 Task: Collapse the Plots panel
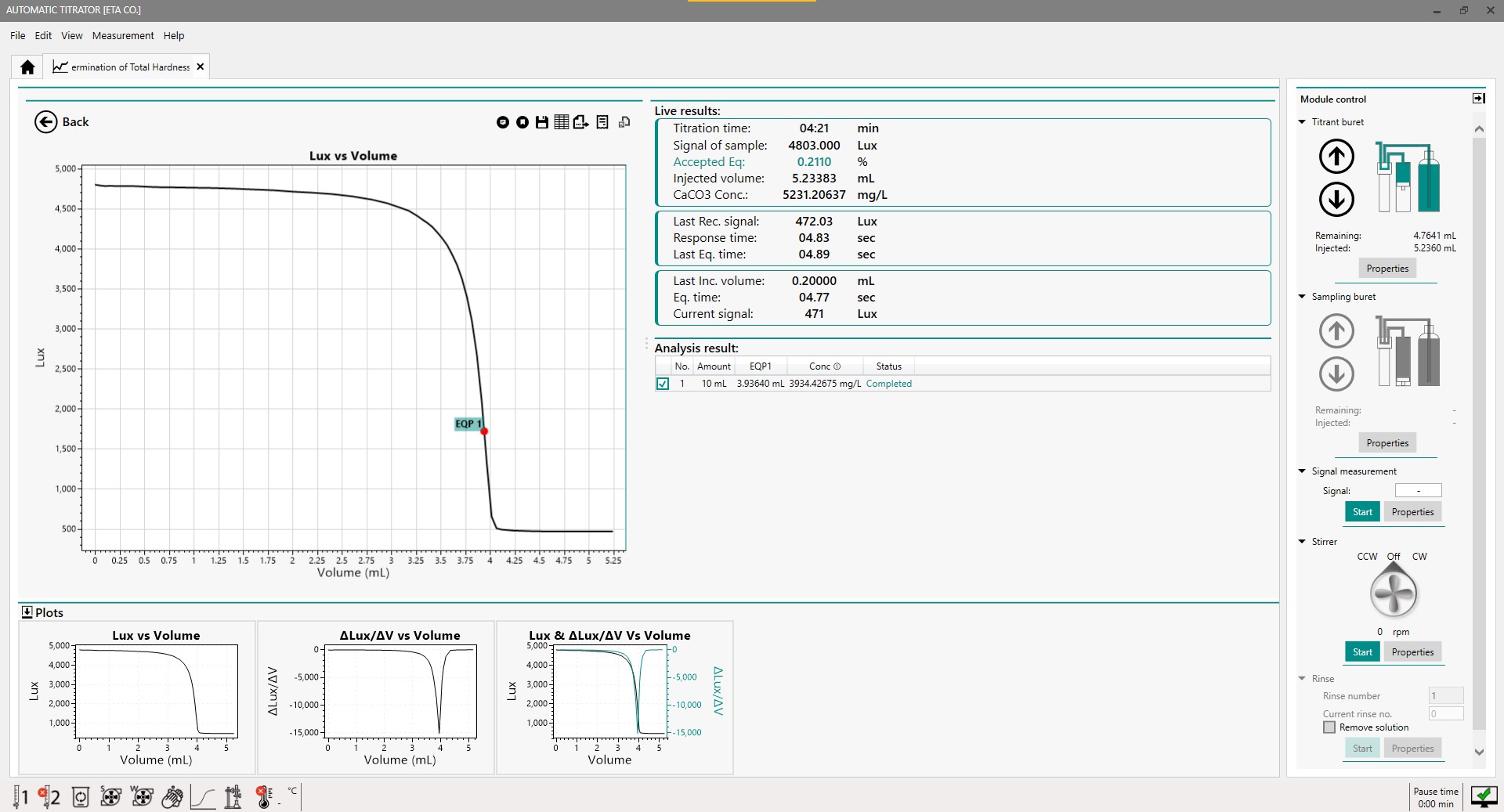(27, 612)
